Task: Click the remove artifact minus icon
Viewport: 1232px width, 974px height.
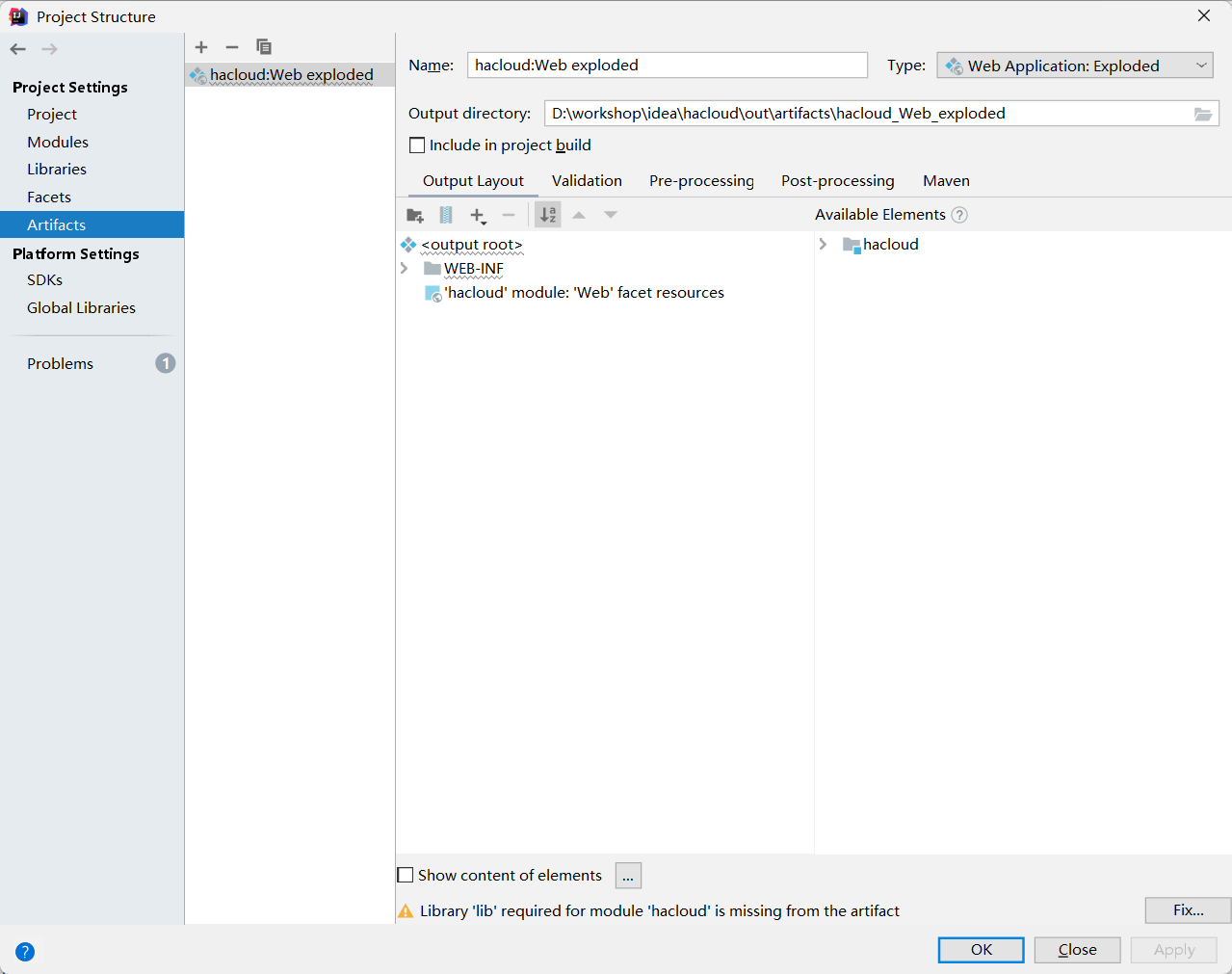Action: [232, 47]
